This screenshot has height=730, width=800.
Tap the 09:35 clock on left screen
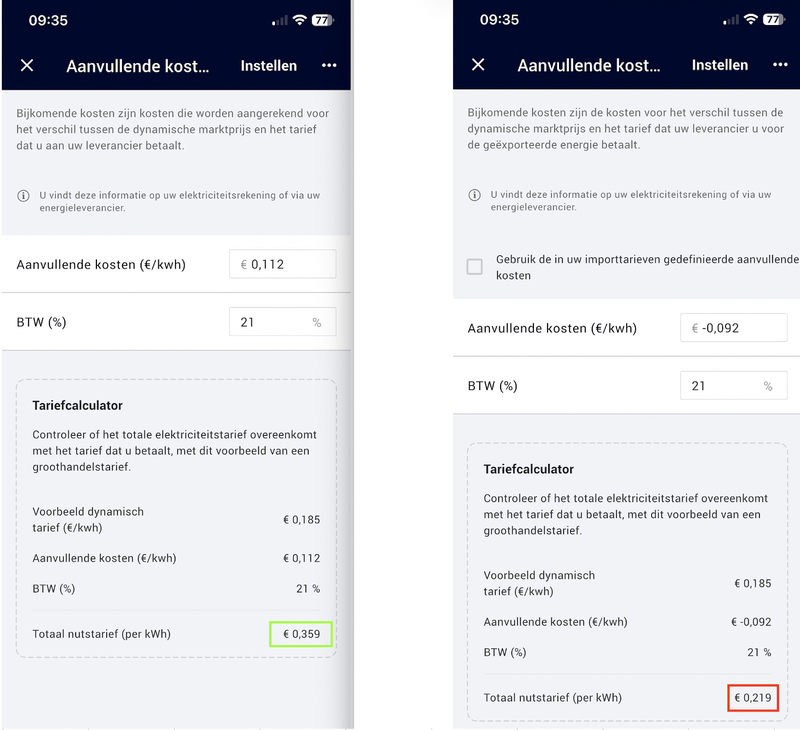tap(48, 19)
